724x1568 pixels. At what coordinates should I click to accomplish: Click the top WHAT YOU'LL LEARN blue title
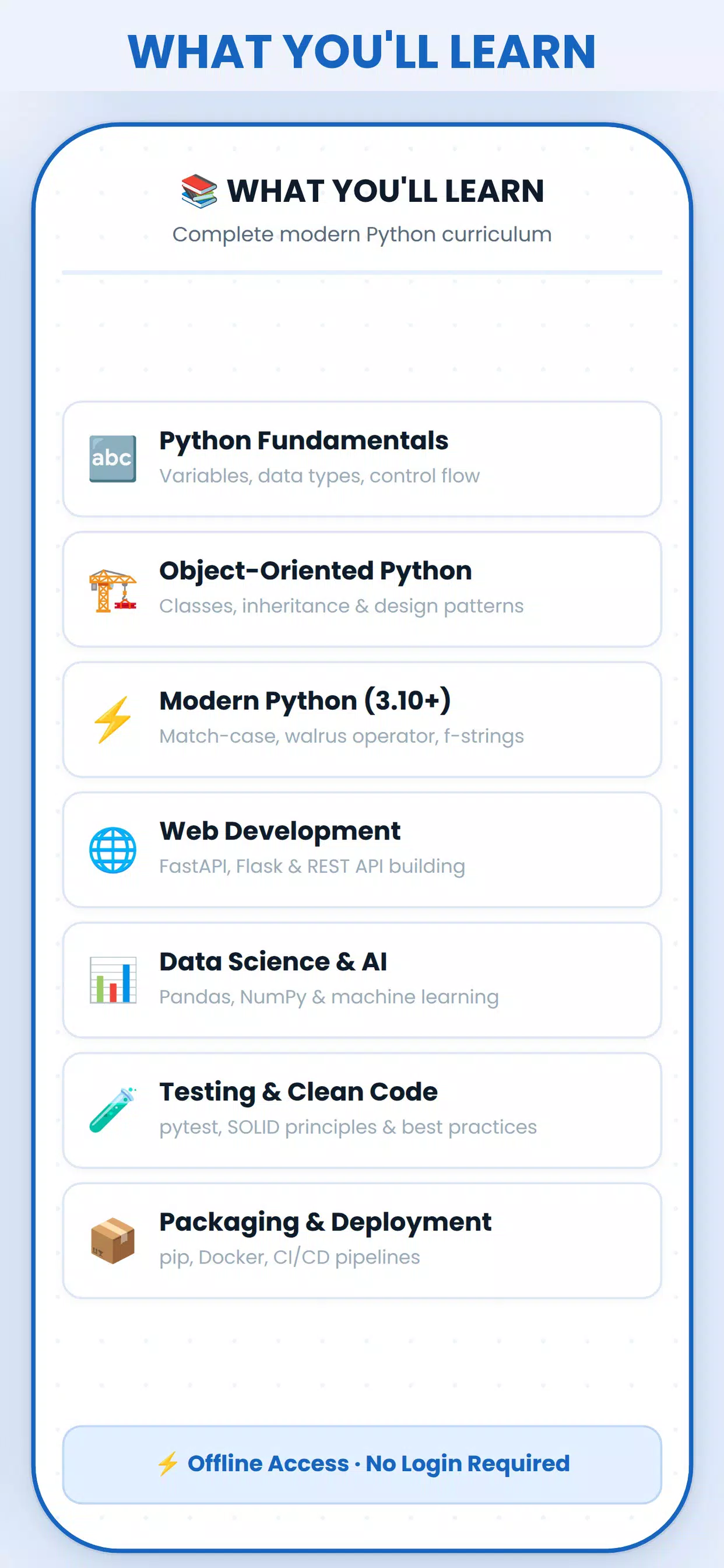point(362,52)
